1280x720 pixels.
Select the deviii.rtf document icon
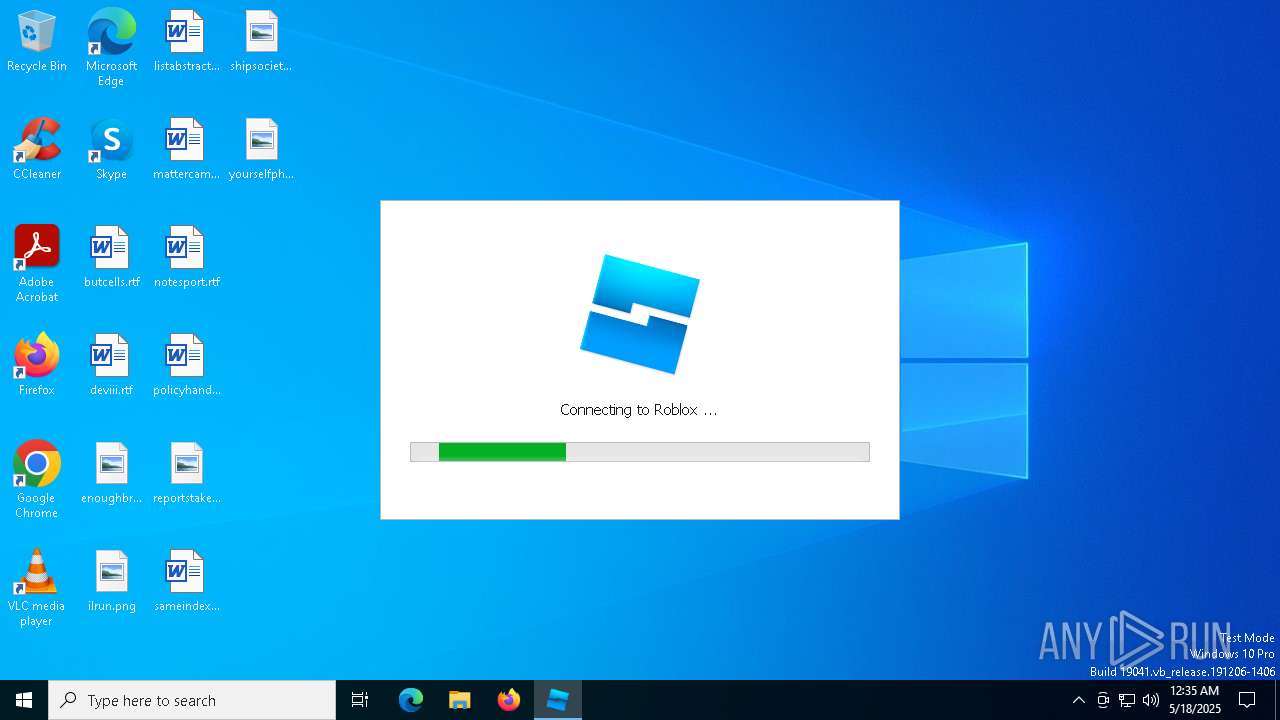(x=111, y=366)
